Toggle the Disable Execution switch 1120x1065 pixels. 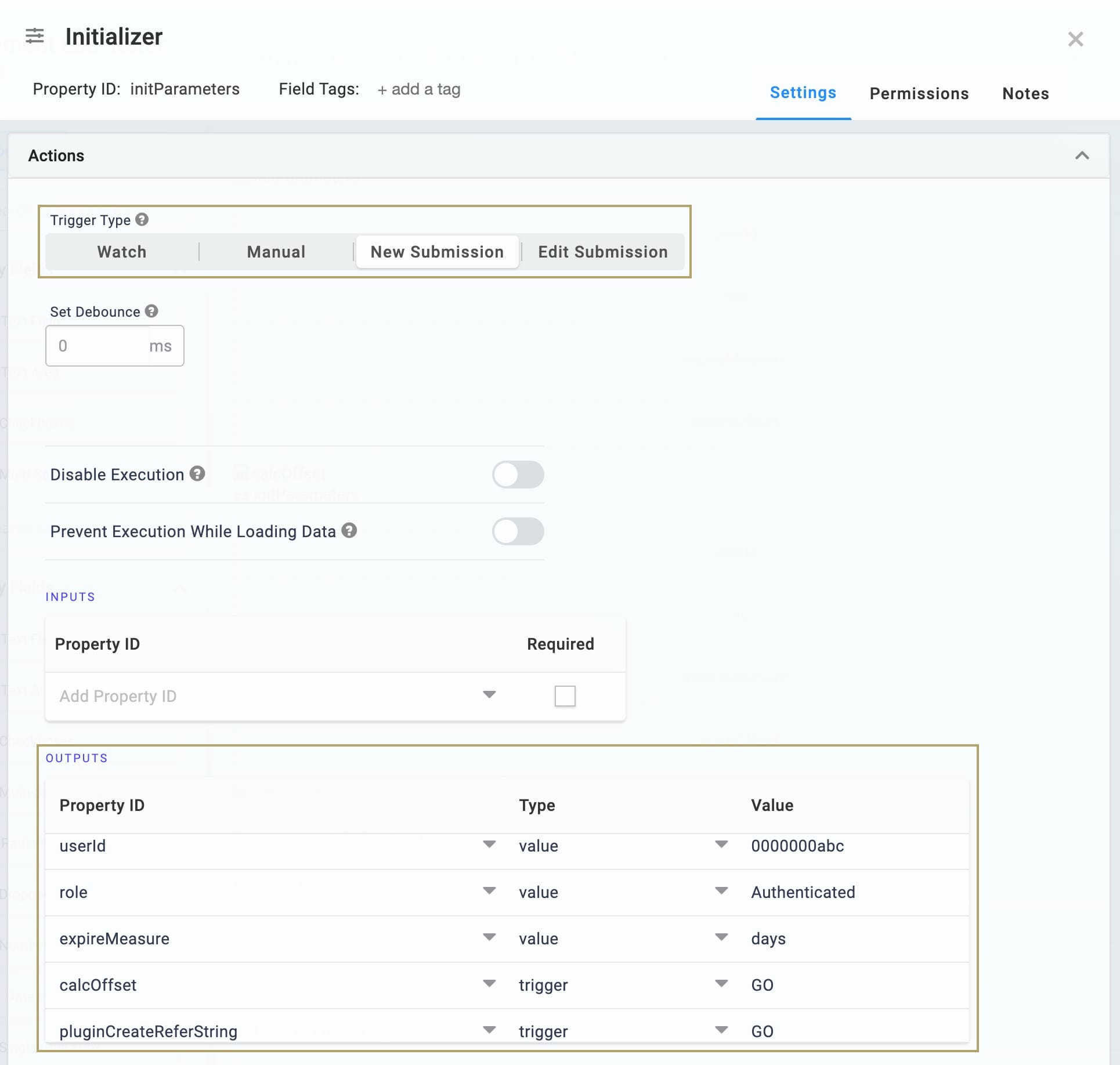pyautogui.click(x=518, y=474)
